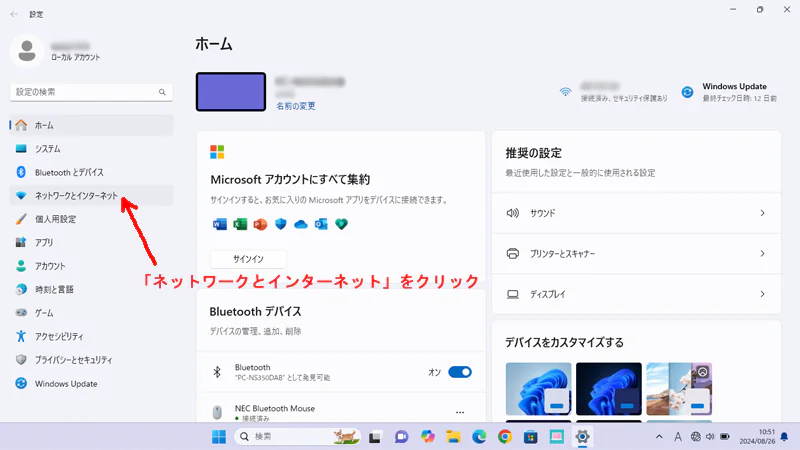Click the desktop preview thumbnail beside device name
Viewport: 800px width, 450px height.
(231, 92)
